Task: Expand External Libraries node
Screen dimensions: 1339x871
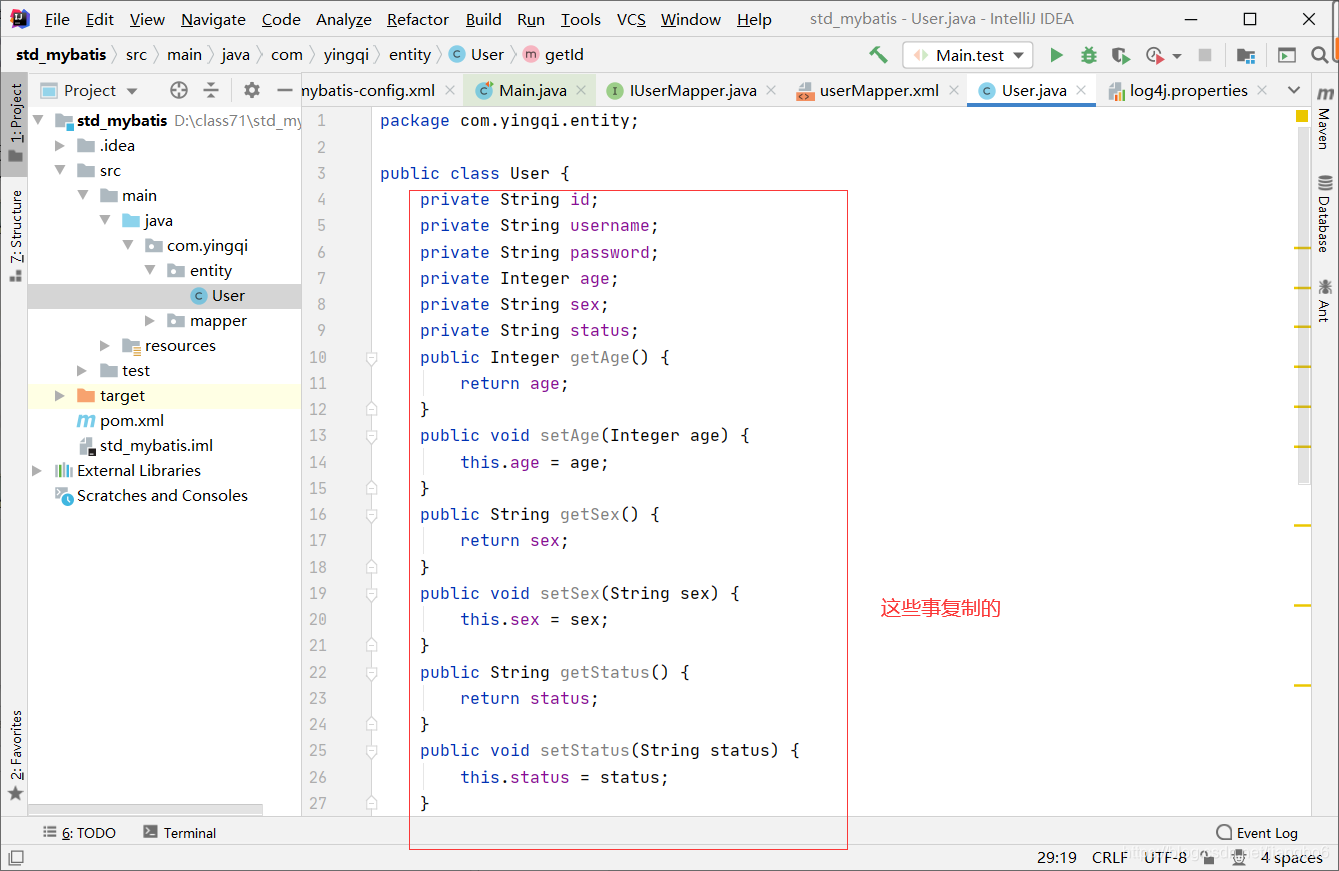Action: [38, 470]
